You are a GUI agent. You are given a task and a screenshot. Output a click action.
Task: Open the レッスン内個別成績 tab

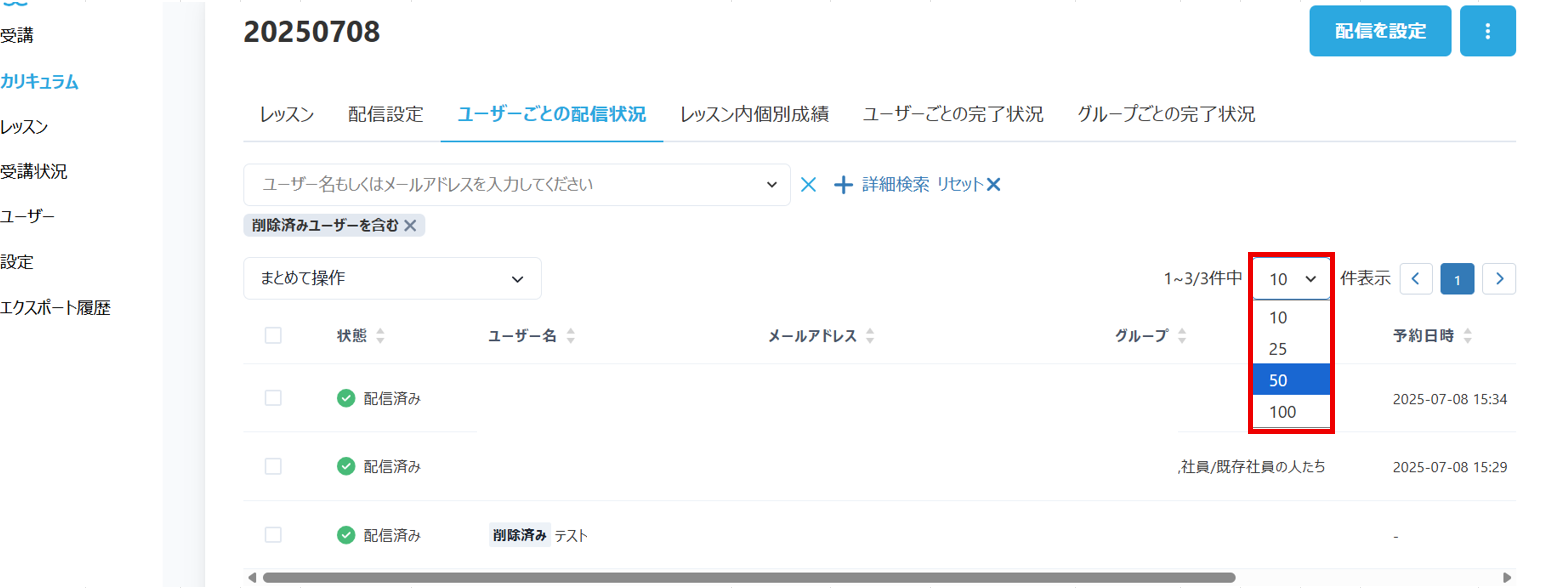(x=755, y=115)
